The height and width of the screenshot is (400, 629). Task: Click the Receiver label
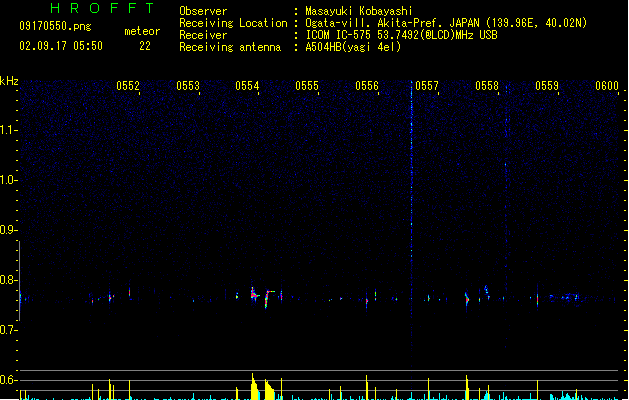coord(203,35)
